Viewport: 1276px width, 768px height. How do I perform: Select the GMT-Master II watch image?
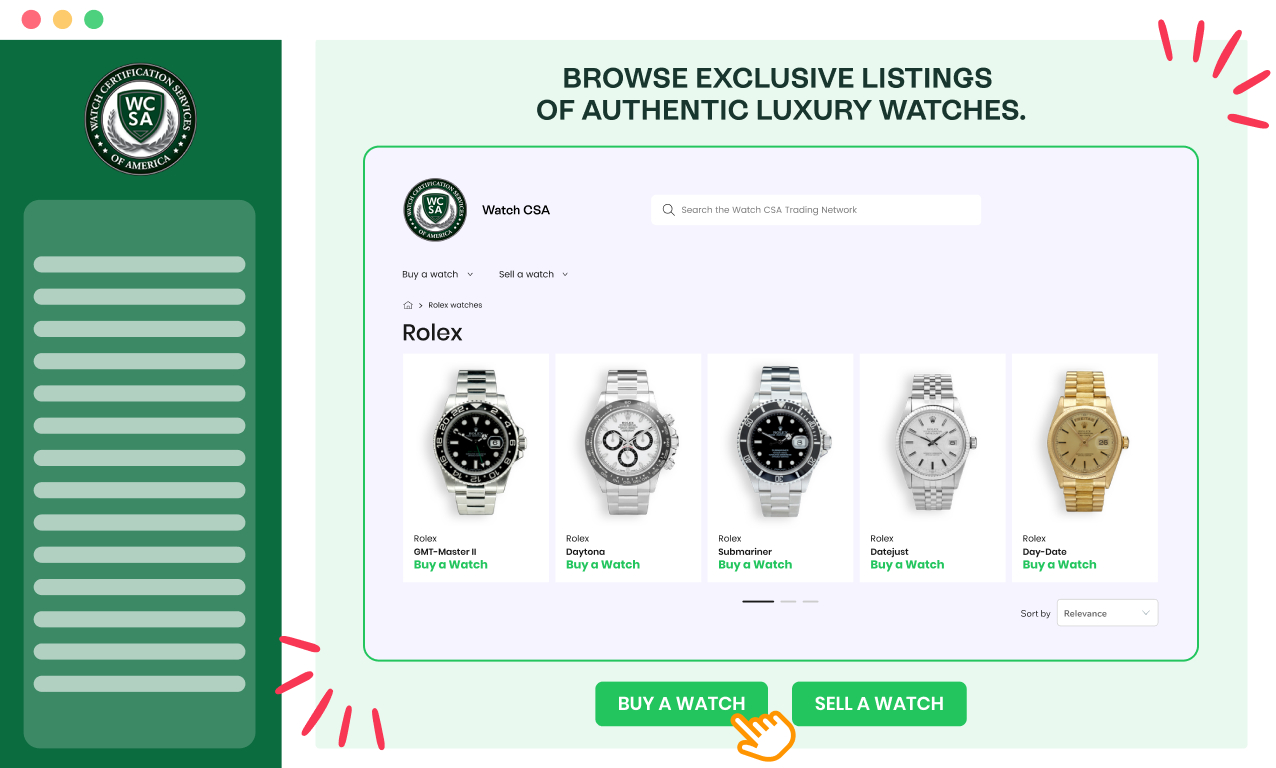[x=476, y=441]
